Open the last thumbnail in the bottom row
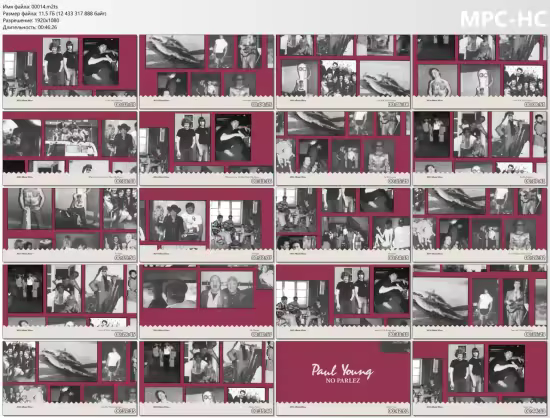550x418 pixels. [479, 379]
